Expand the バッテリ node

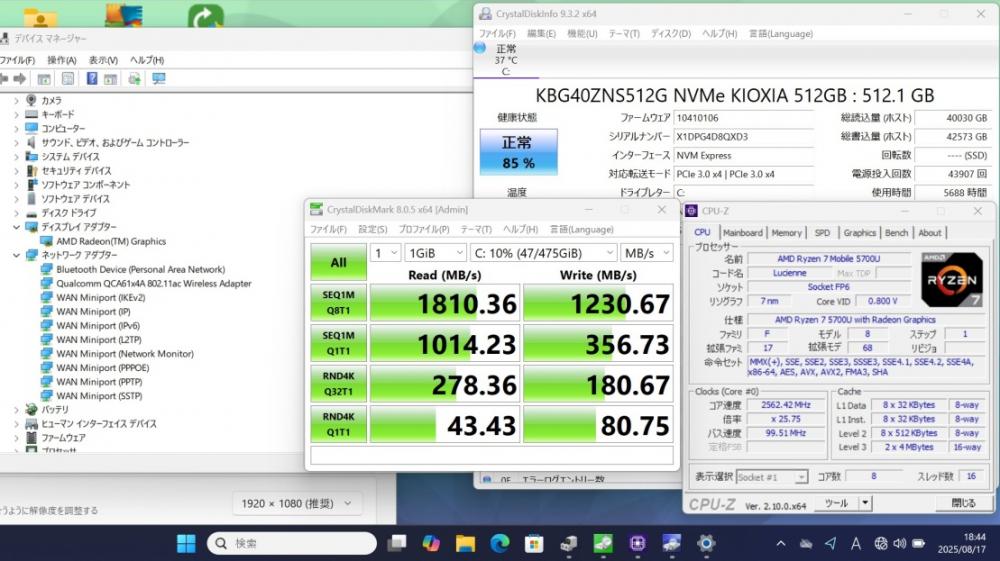17,409
